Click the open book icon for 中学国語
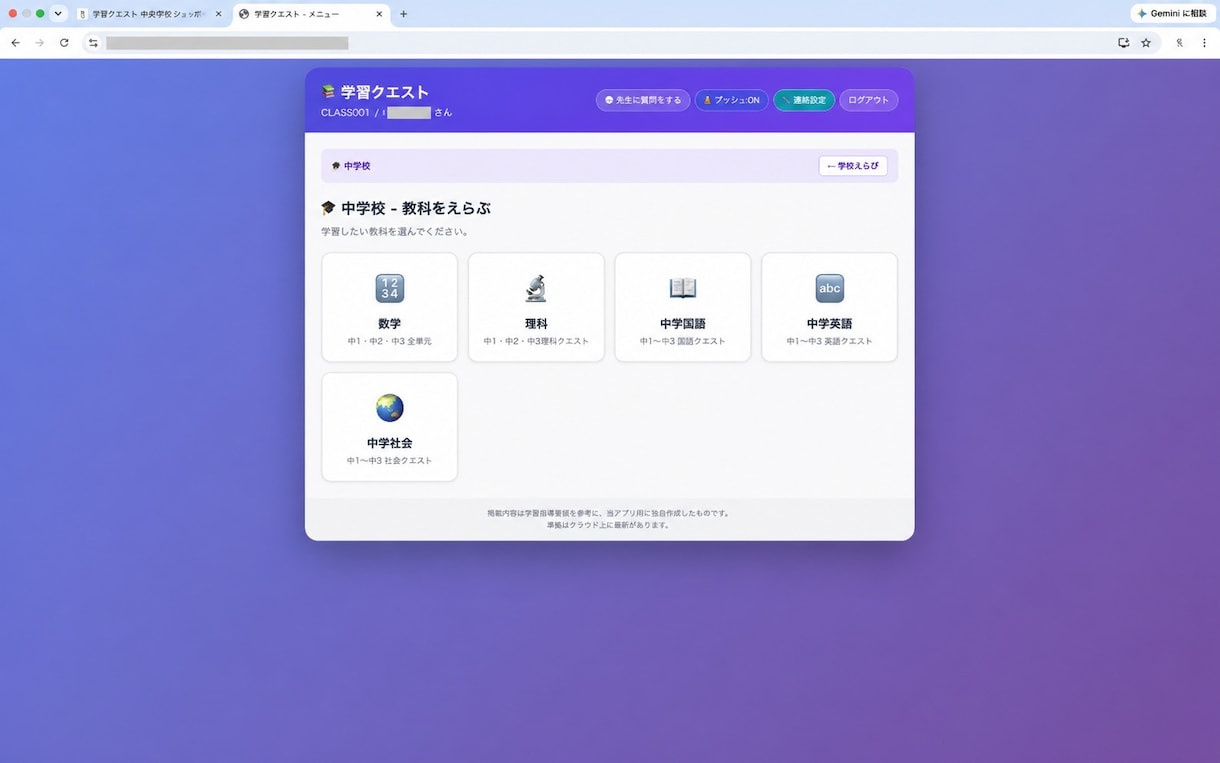Viewport: 1220px width, 763px height. 683,288
